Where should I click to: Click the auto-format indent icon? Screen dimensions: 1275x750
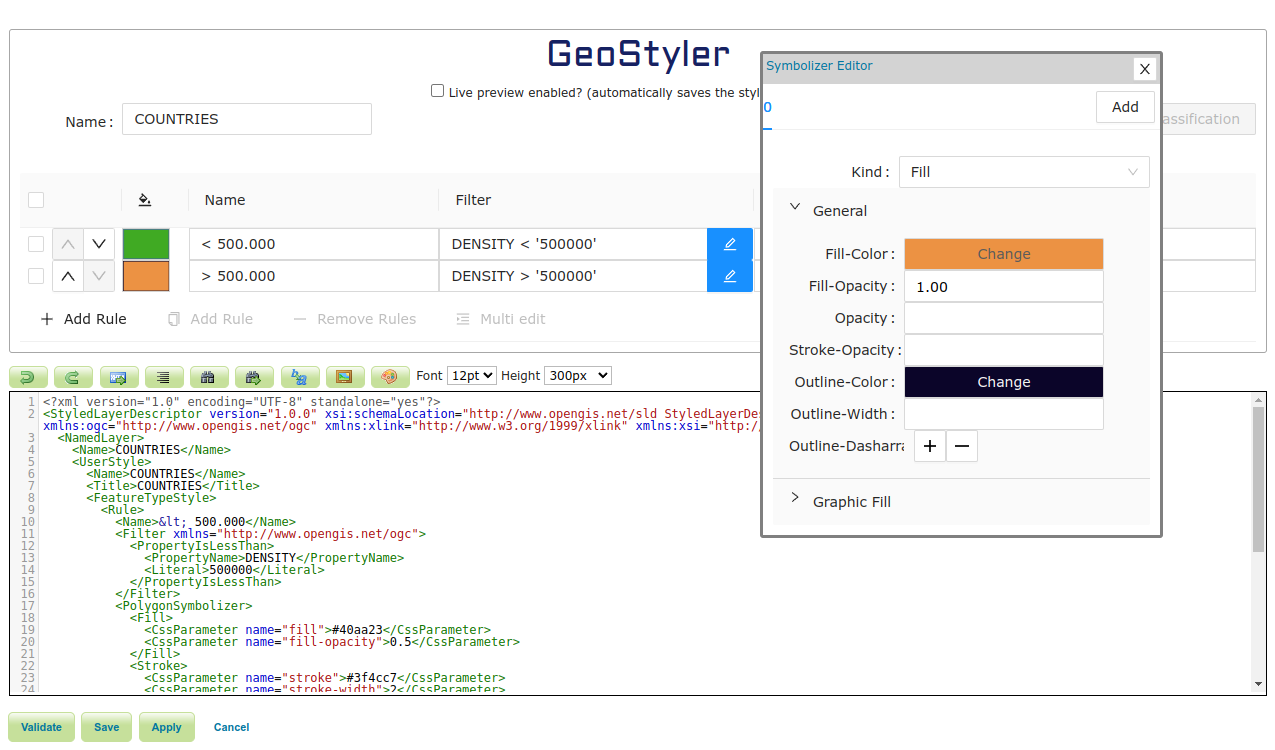164,377
